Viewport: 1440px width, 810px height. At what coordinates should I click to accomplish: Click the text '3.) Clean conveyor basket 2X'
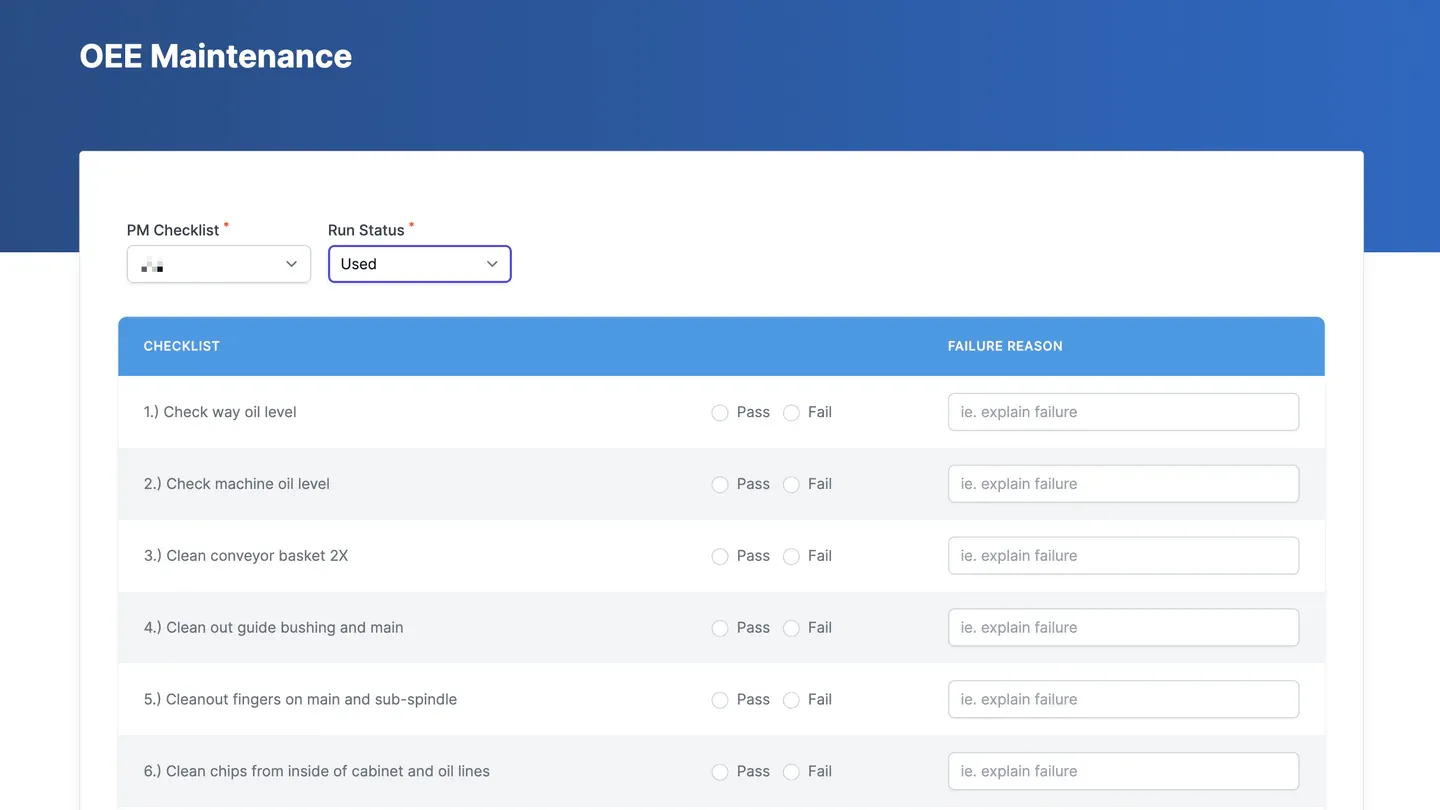tap(246, 556)
